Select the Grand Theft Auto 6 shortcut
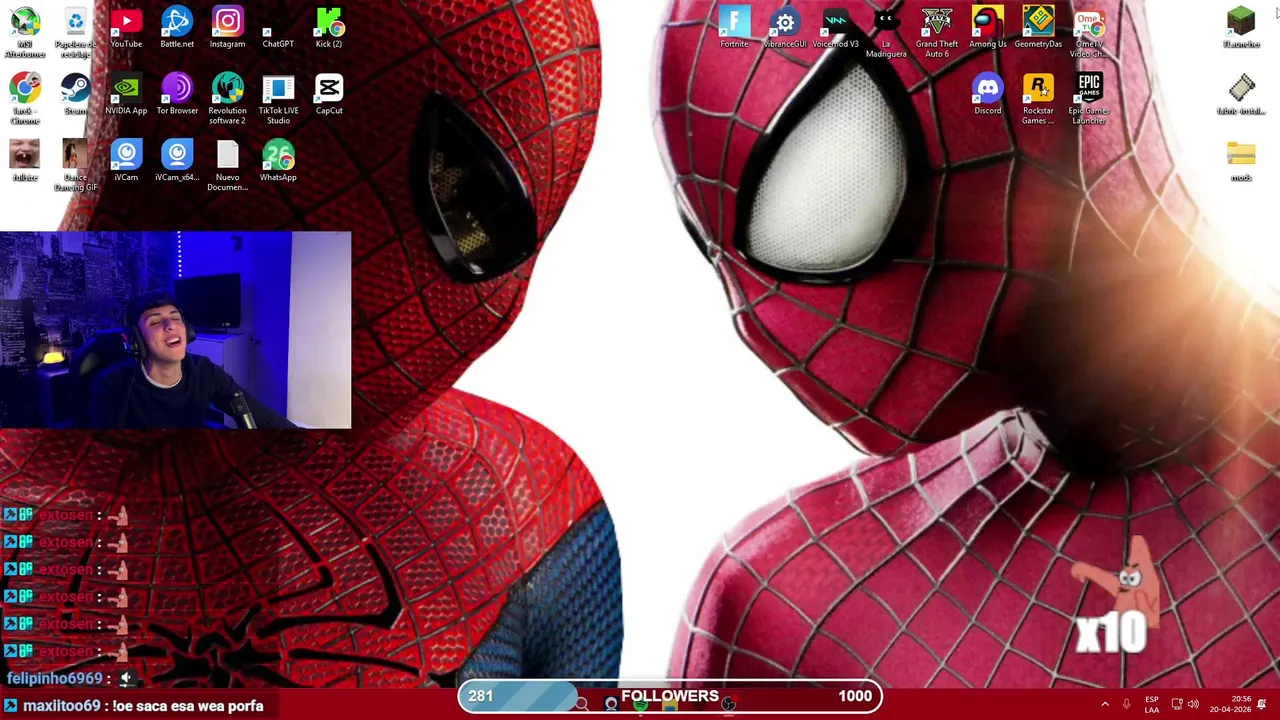This screenshot has width=1280, height=720. coord(937,32)
